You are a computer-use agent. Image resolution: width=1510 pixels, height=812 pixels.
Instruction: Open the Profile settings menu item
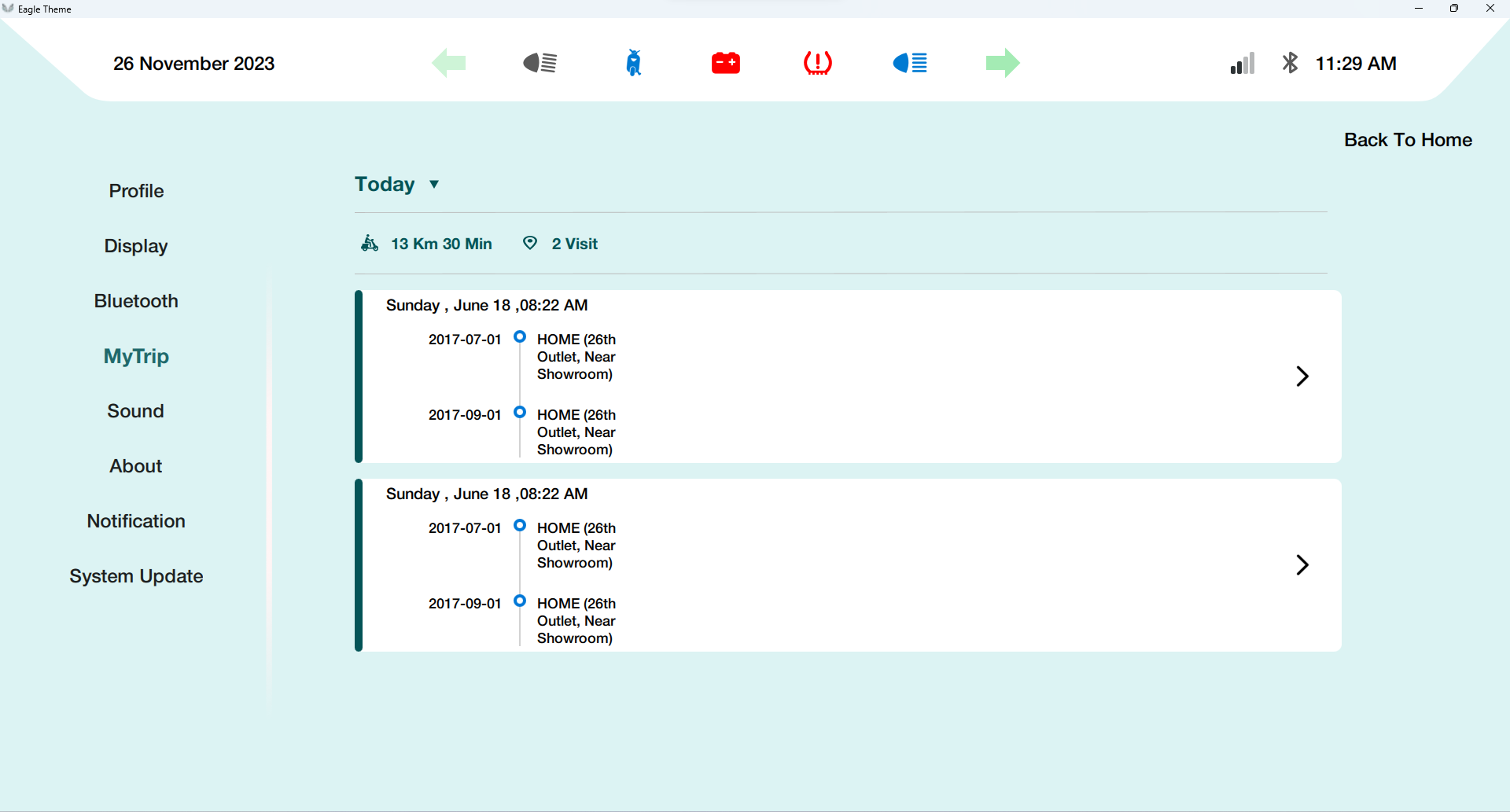pyautogui.click(x=136, y=191)
